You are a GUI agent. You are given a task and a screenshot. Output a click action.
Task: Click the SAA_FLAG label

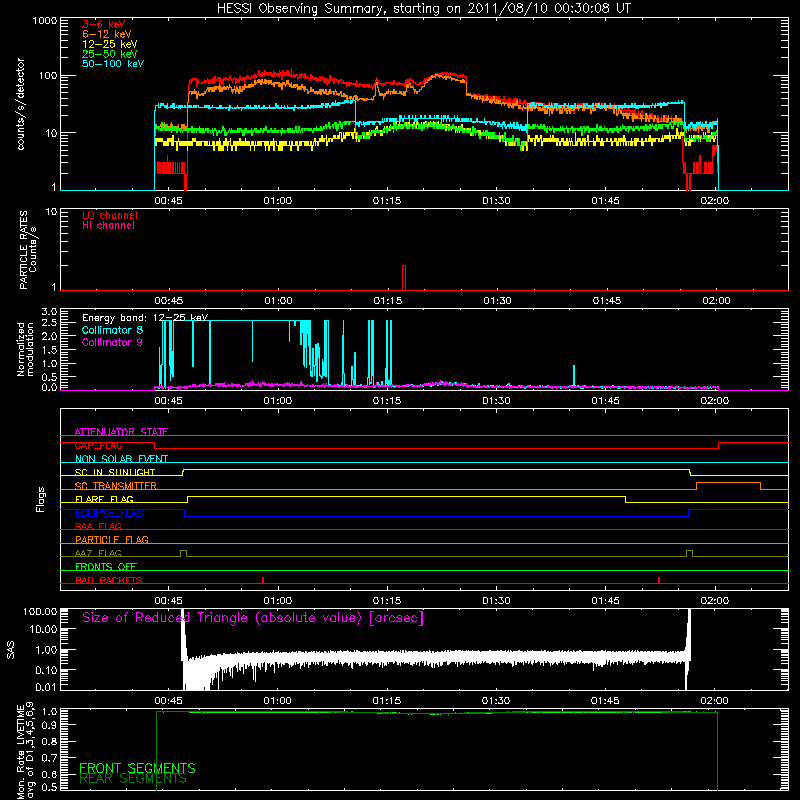(98, 526)
